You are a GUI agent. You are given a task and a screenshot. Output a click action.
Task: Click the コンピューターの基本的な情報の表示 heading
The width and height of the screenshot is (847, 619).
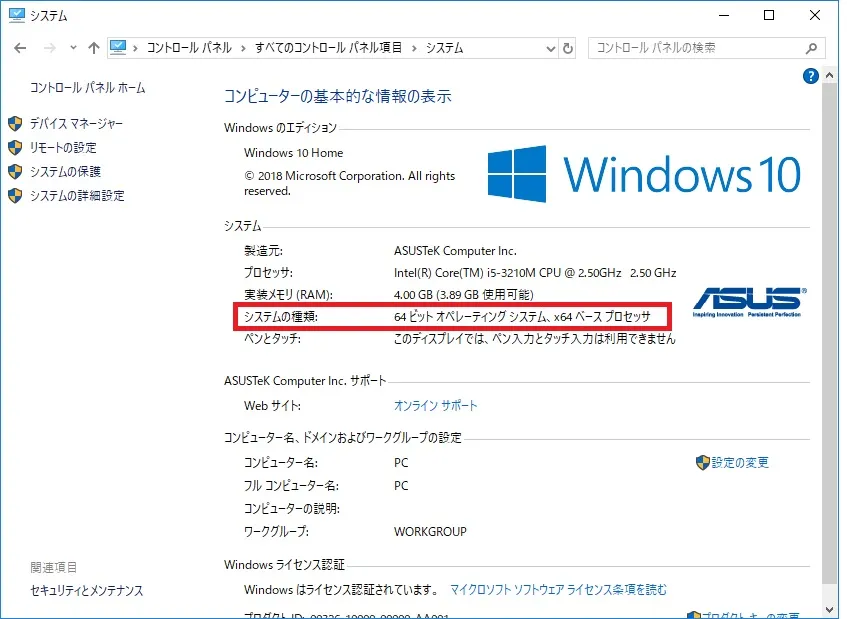tap(338, 96)
